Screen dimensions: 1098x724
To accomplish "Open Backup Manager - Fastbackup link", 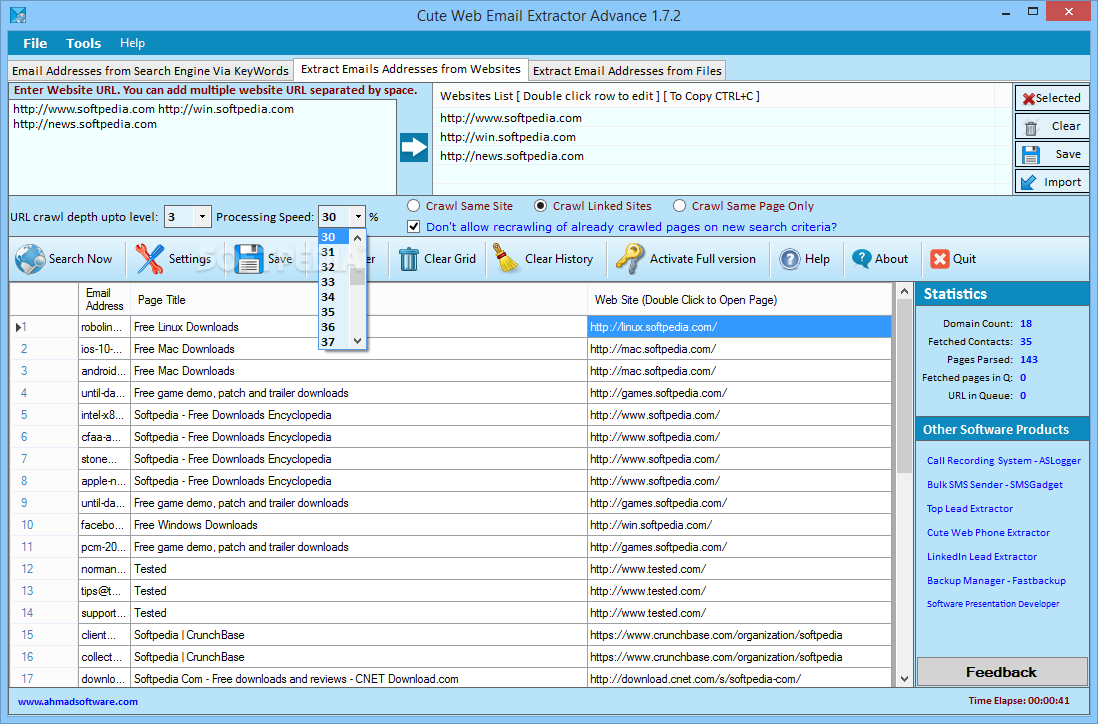I will pyautogui.click(x=996, y=580).
